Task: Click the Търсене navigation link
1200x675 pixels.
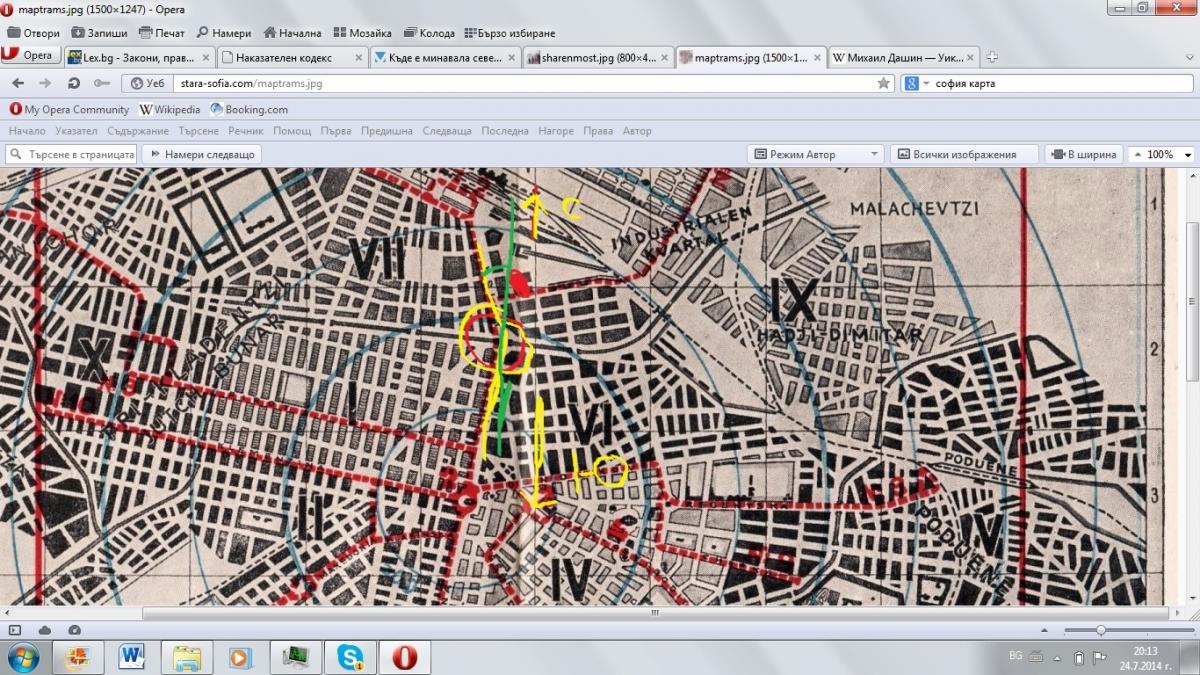Action: (x=199, y=131)
